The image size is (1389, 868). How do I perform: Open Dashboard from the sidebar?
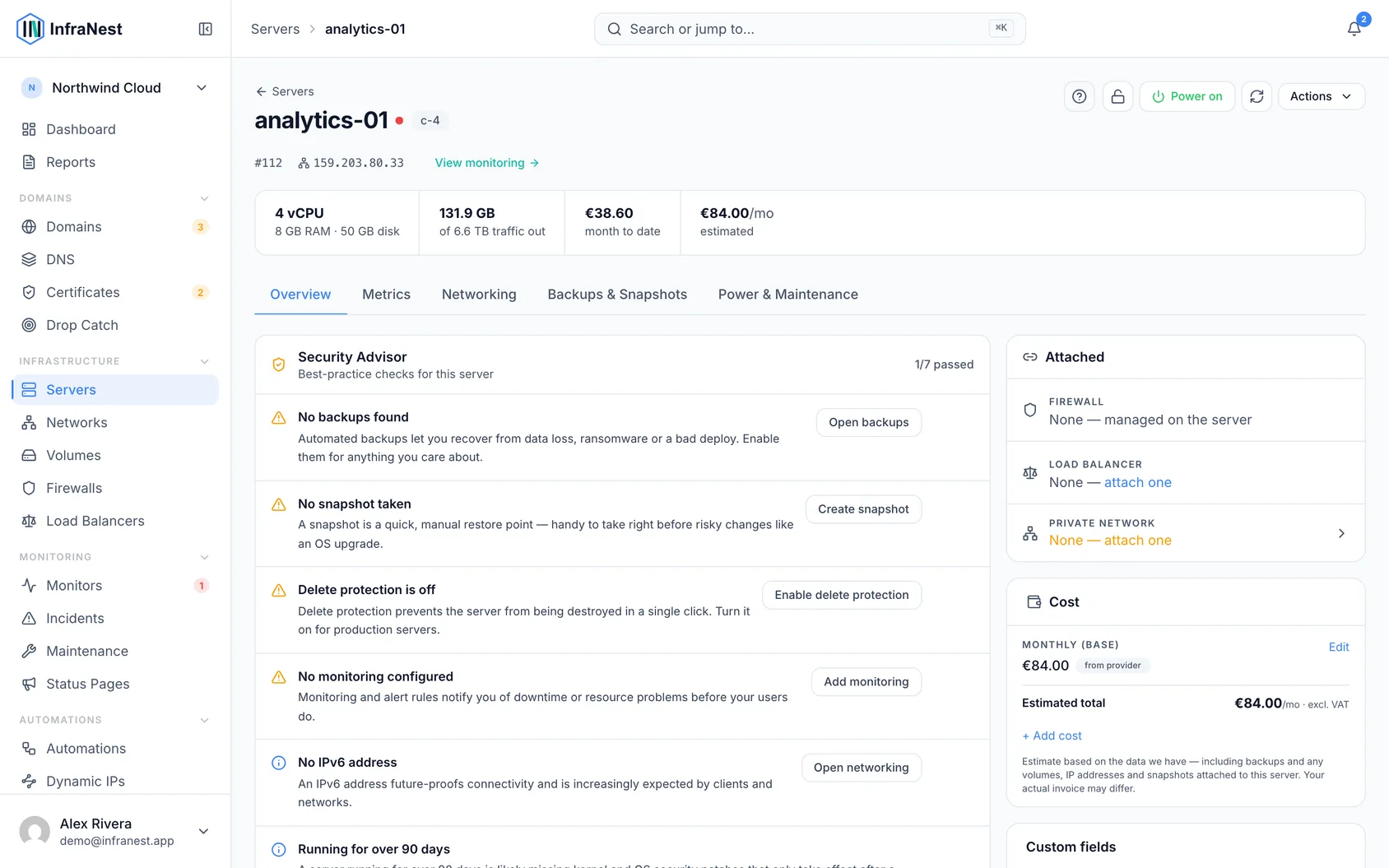click(115, 129)
